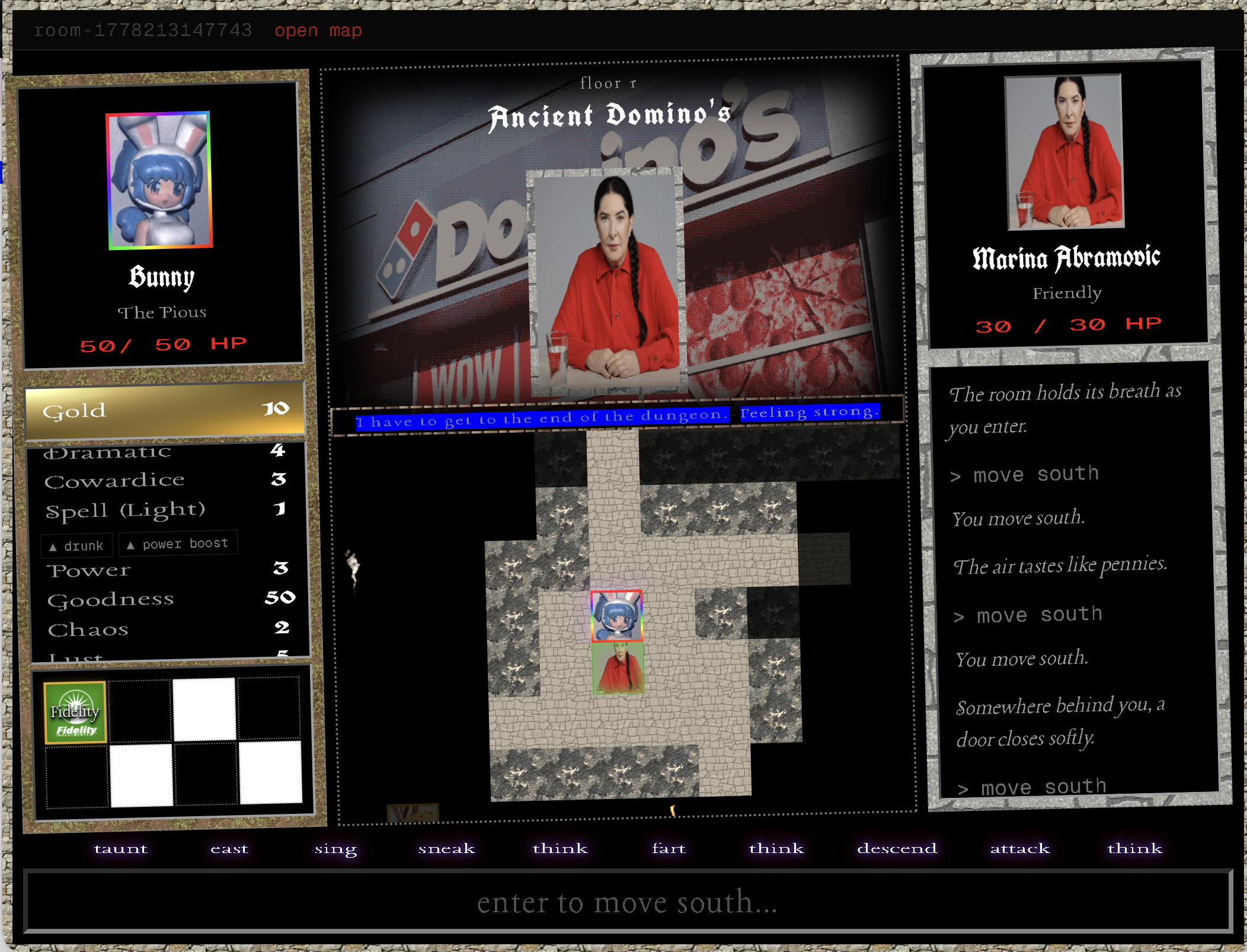Screen dimensions: 1247x952
Task: Click the 'Friendly' disposition label
Action: pyautogui.click(x=1067, y=293)
